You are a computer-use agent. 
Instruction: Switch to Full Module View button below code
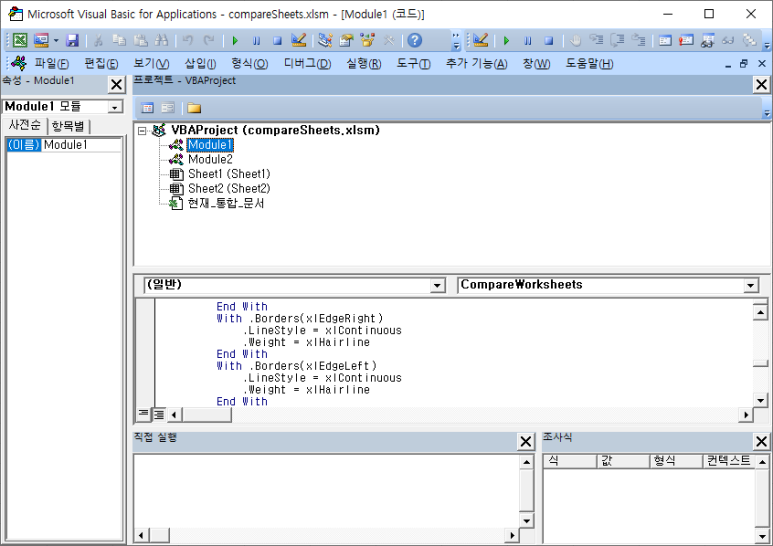pos(159,414)
